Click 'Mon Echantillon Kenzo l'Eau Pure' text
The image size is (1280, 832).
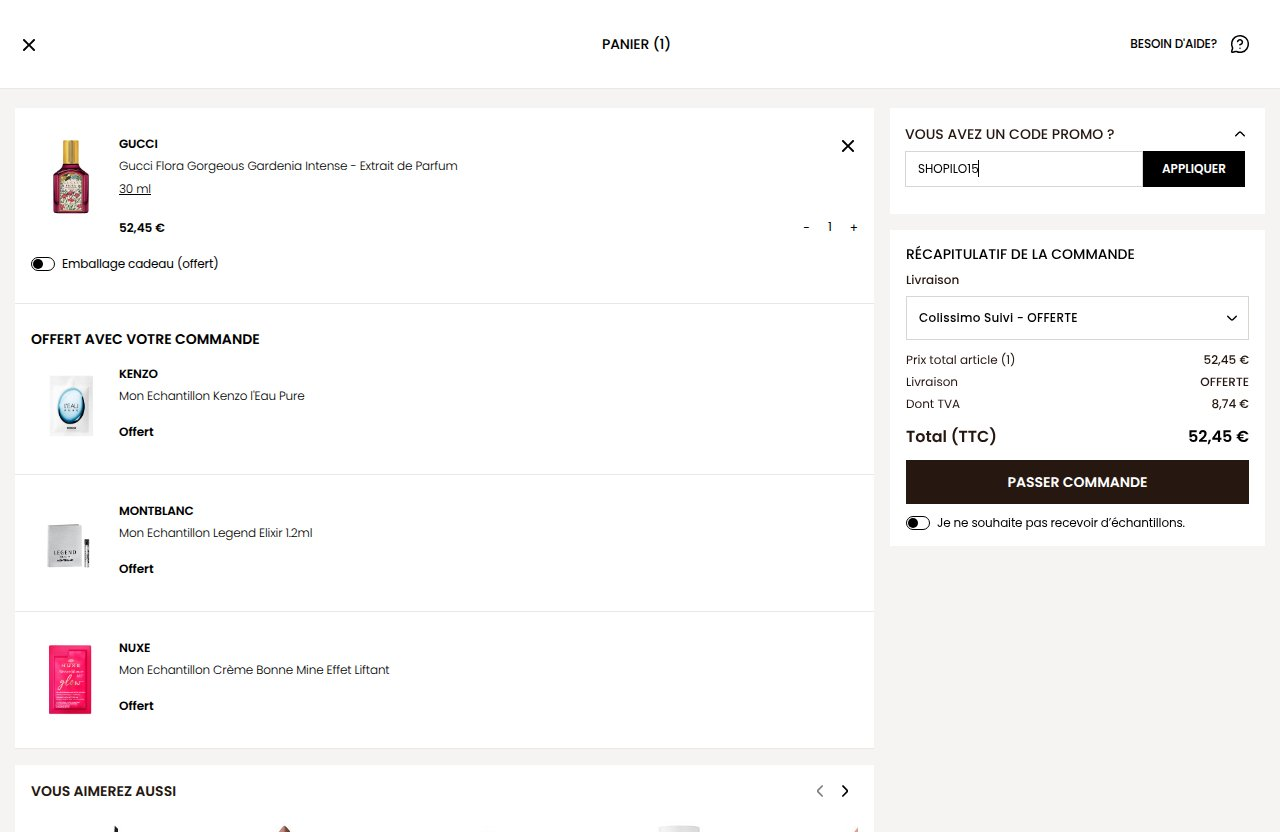coord(212,396)
